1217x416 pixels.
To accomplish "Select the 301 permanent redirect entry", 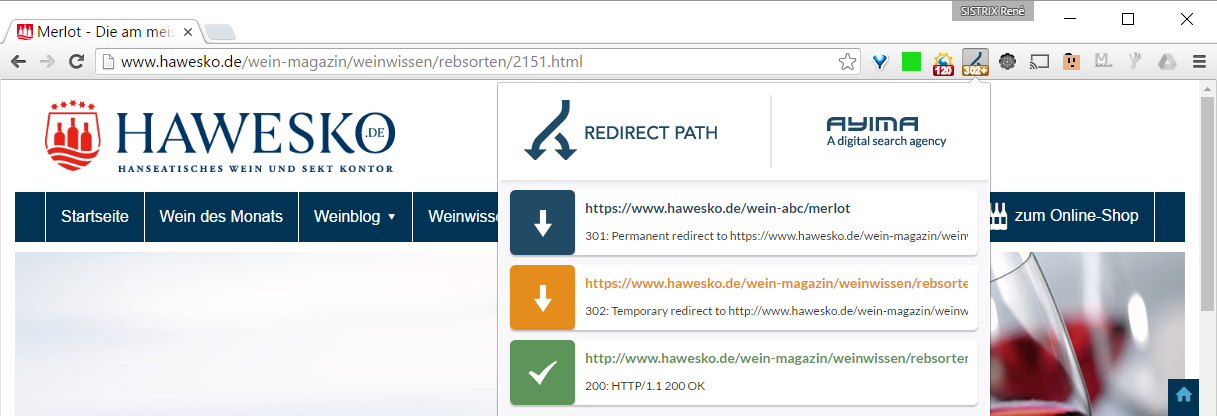I will (x=743, y=222).
